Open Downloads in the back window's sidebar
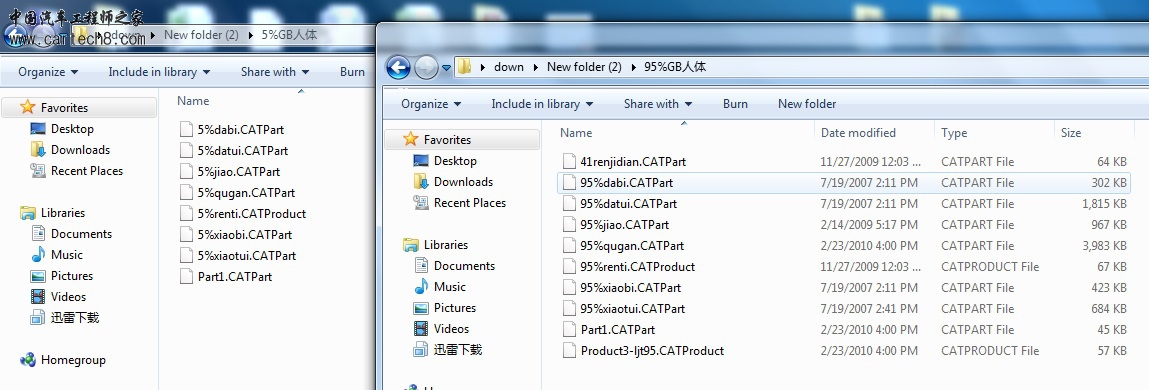Image resolution: width=1149 pixels, height=390 pixels. pyautogui.click(x=80, y=150)
